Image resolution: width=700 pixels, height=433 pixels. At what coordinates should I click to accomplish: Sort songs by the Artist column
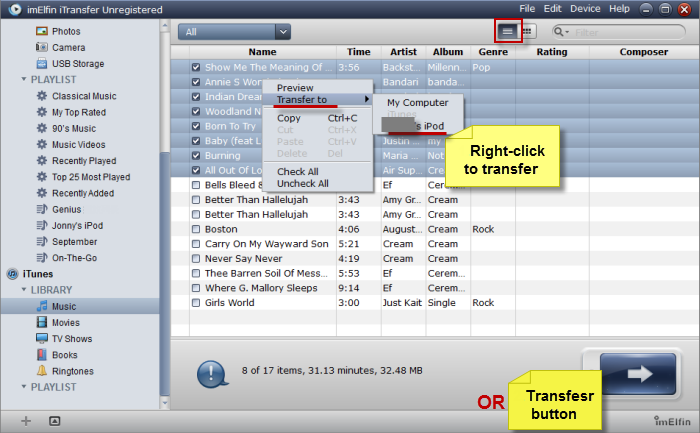tap(403, 52)
